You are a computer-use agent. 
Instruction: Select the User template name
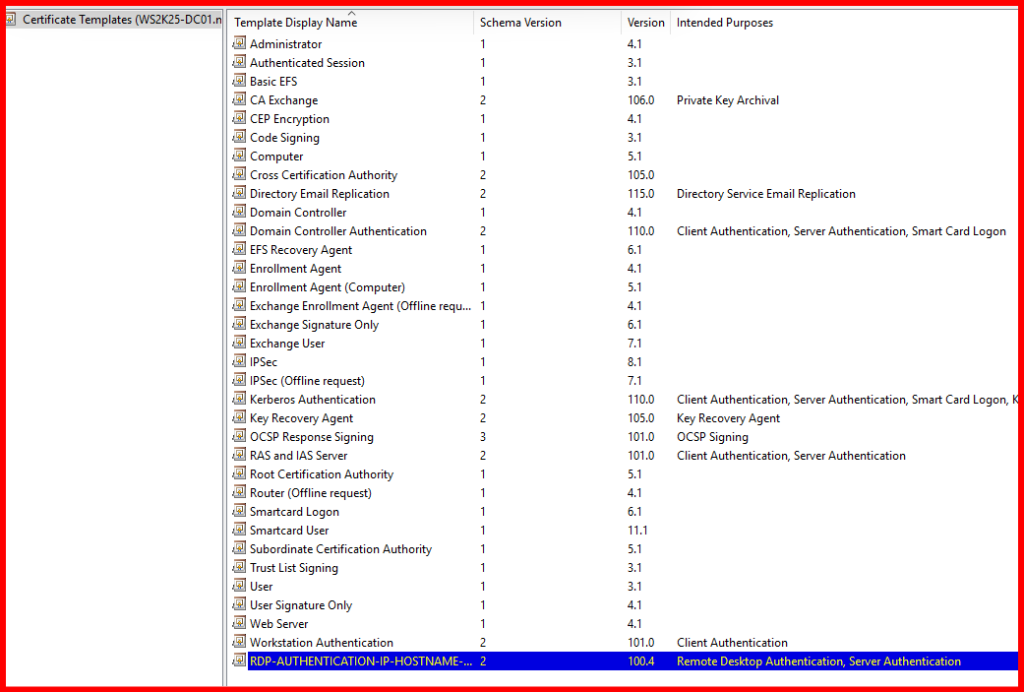click(261, 587)
